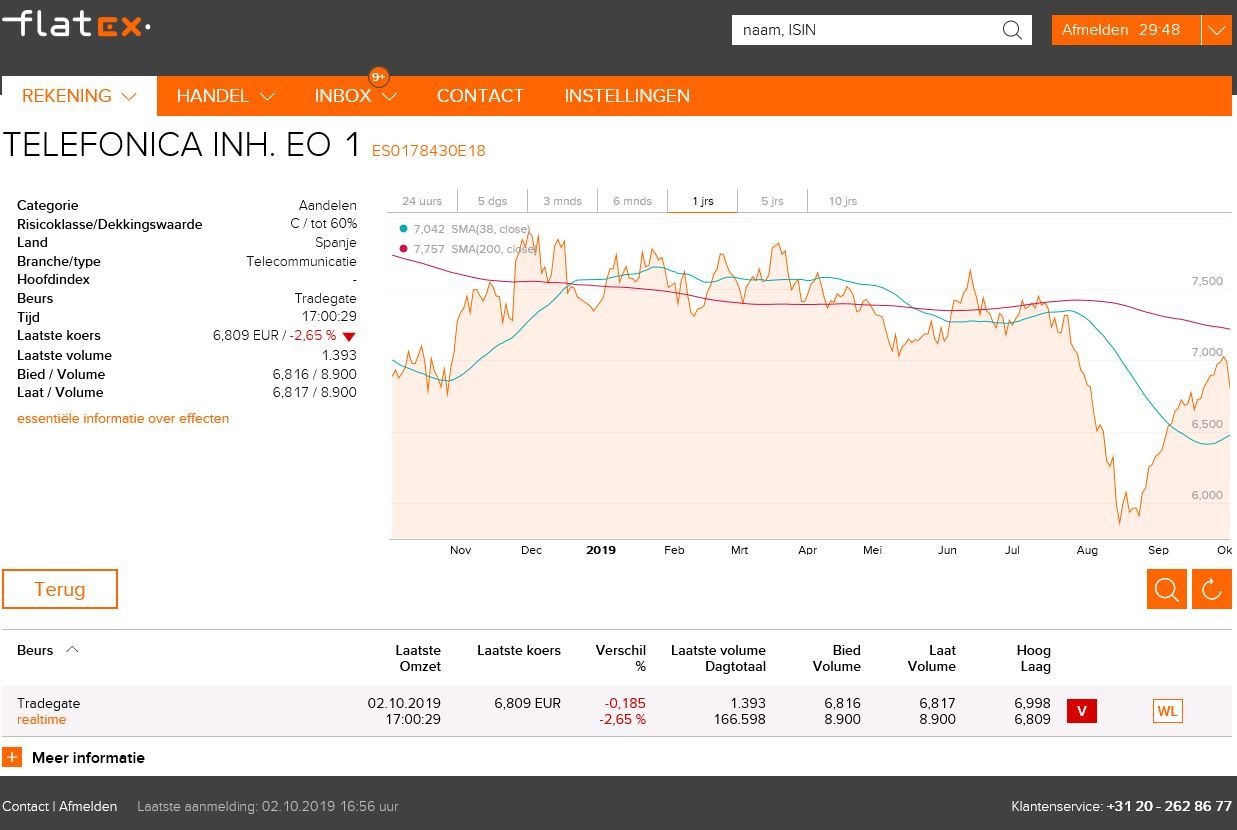Click the red down arrow beside -2,65 %
Screen dimensions: 1237x830
click(x=348, y=337)
